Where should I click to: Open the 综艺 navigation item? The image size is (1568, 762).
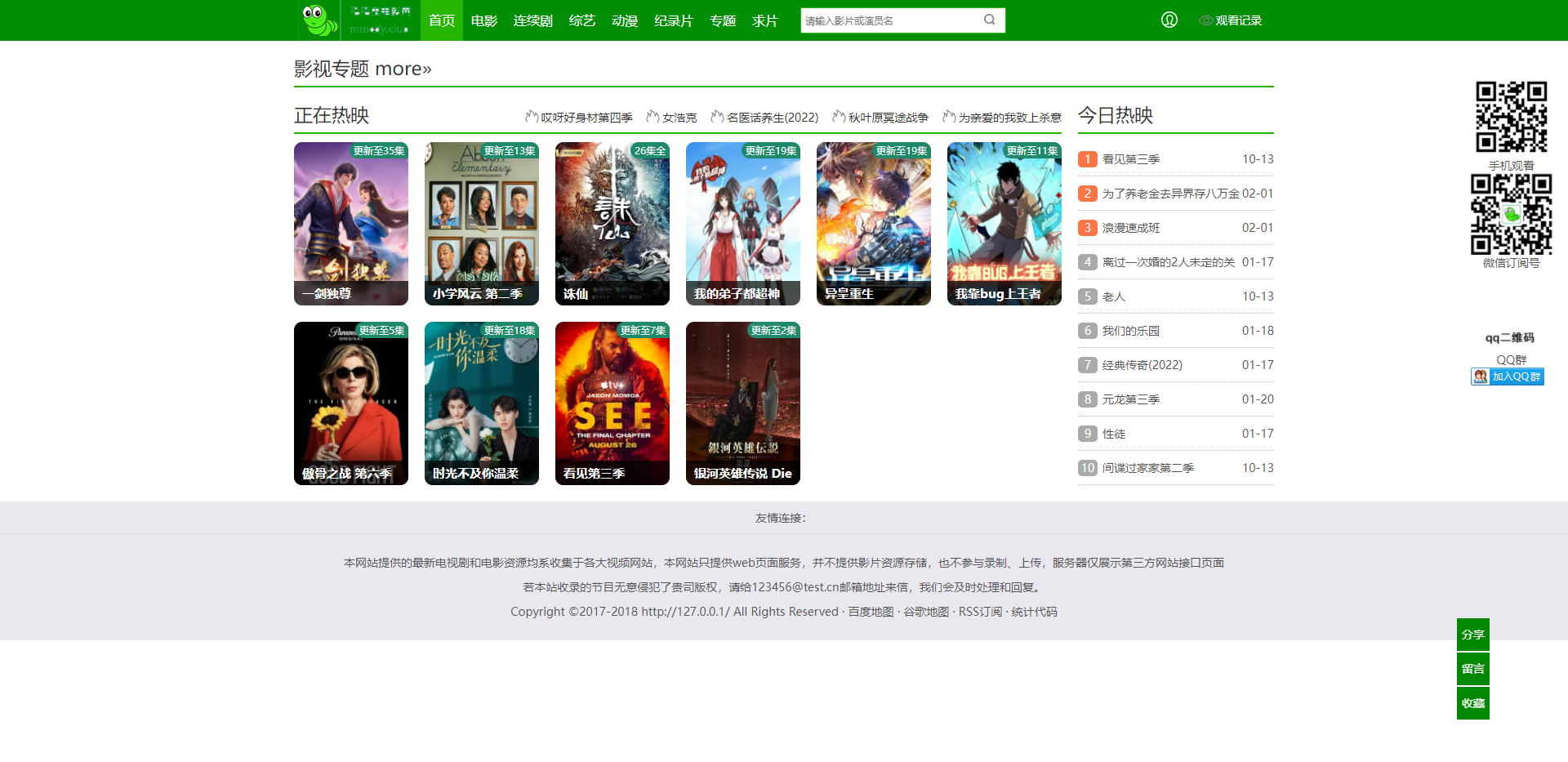[x=582, y=20]
